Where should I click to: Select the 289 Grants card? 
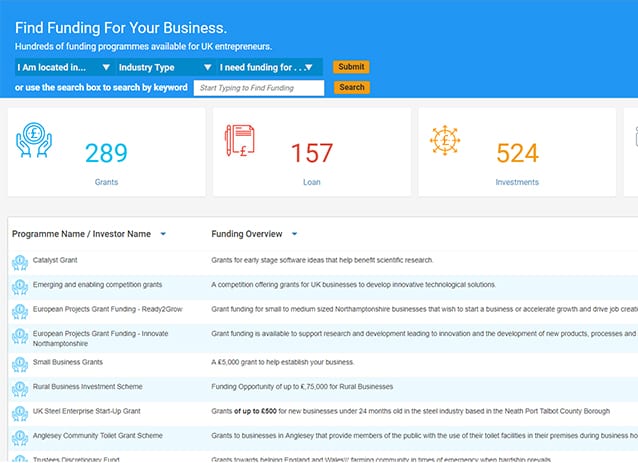coord(106,153)
